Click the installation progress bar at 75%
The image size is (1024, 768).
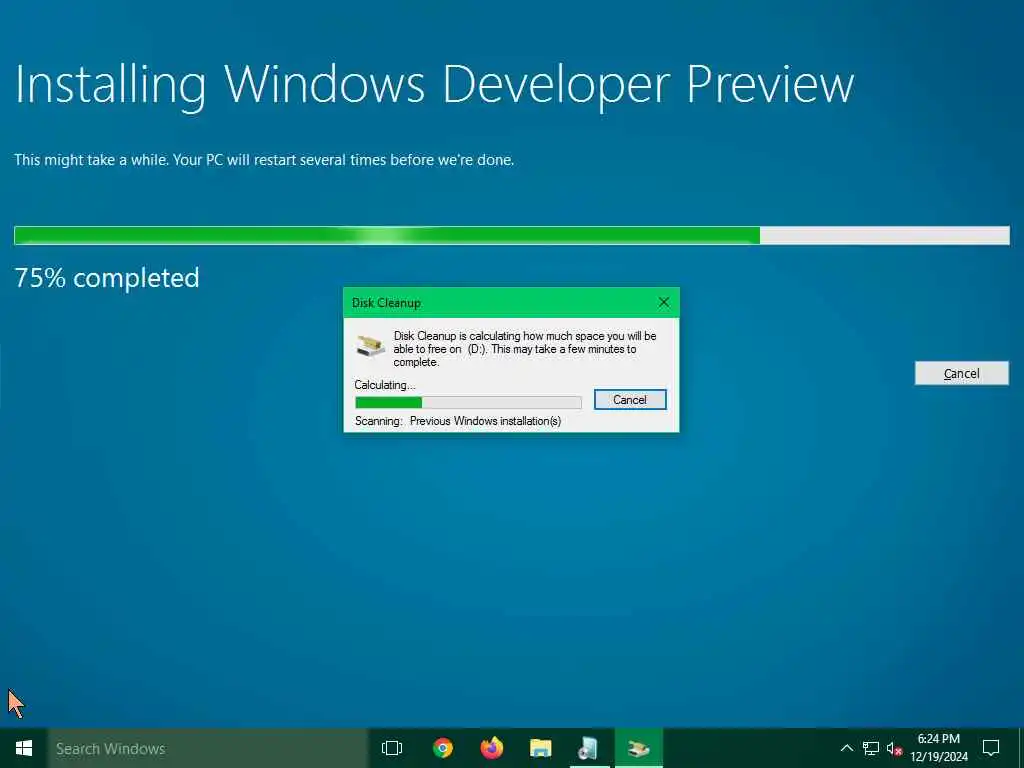click(x=511, y=235)
